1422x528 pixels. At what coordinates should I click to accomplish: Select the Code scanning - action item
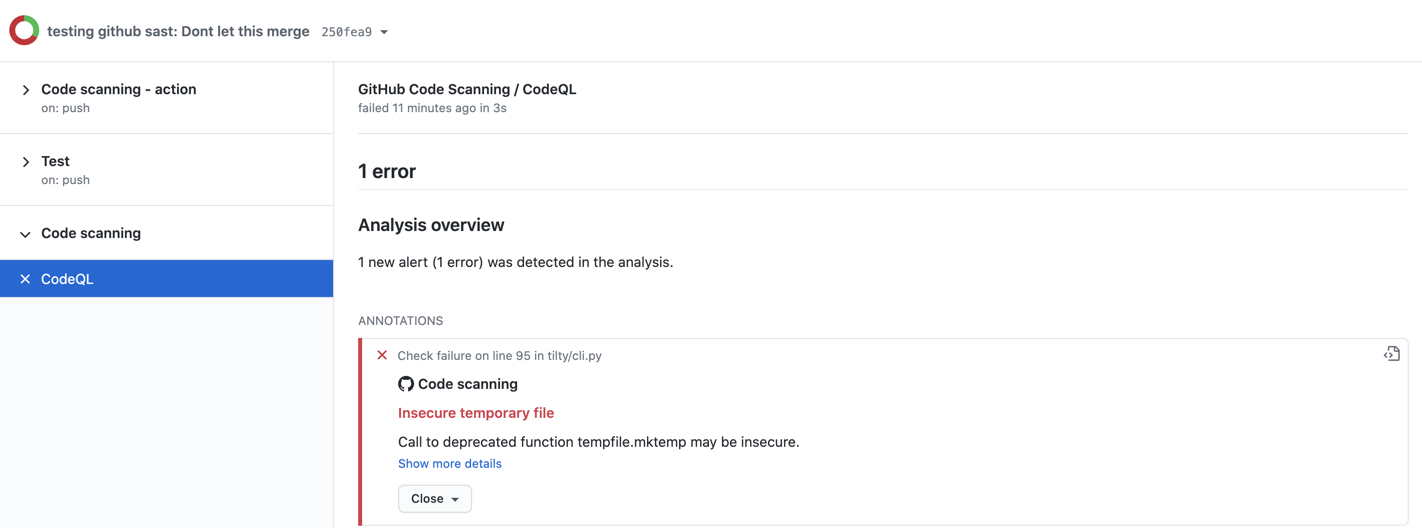(x=166, y=98)
